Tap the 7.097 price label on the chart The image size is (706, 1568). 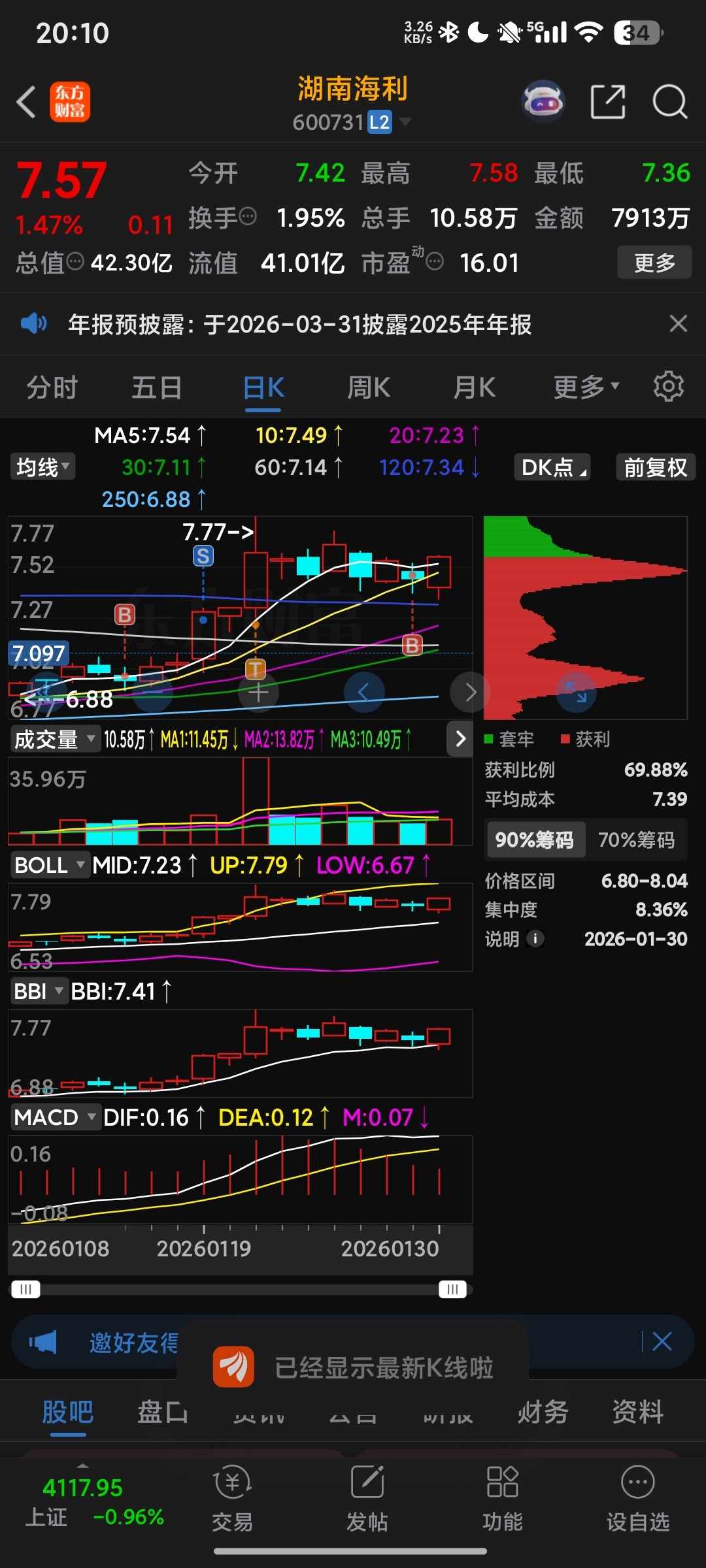point(39,653)
